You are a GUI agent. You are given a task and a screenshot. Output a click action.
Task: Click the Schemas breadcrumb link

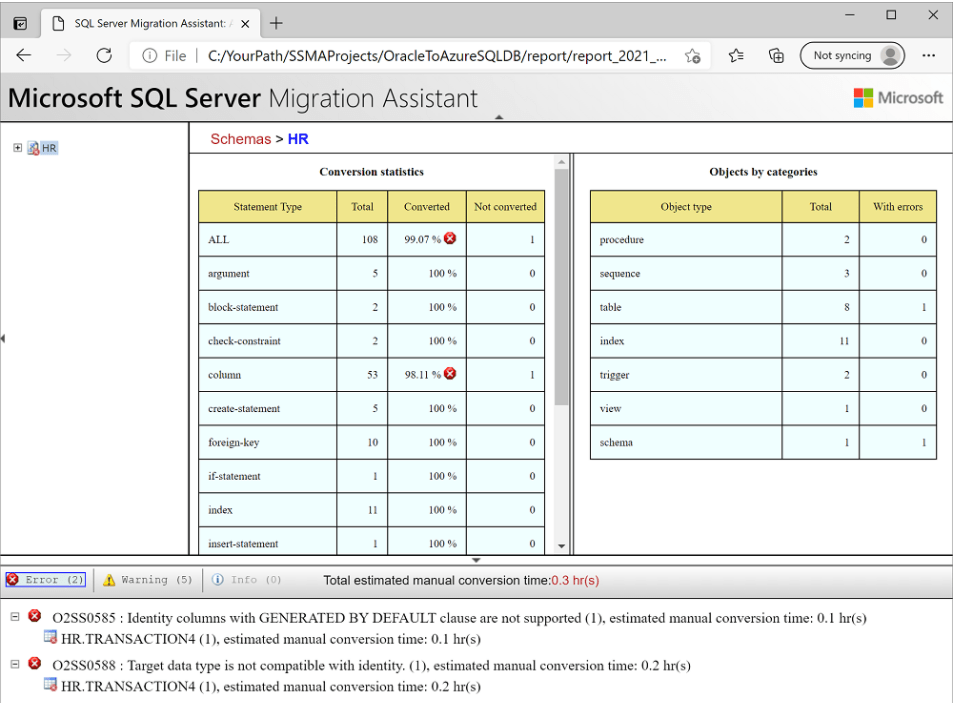tap(240, 139)
